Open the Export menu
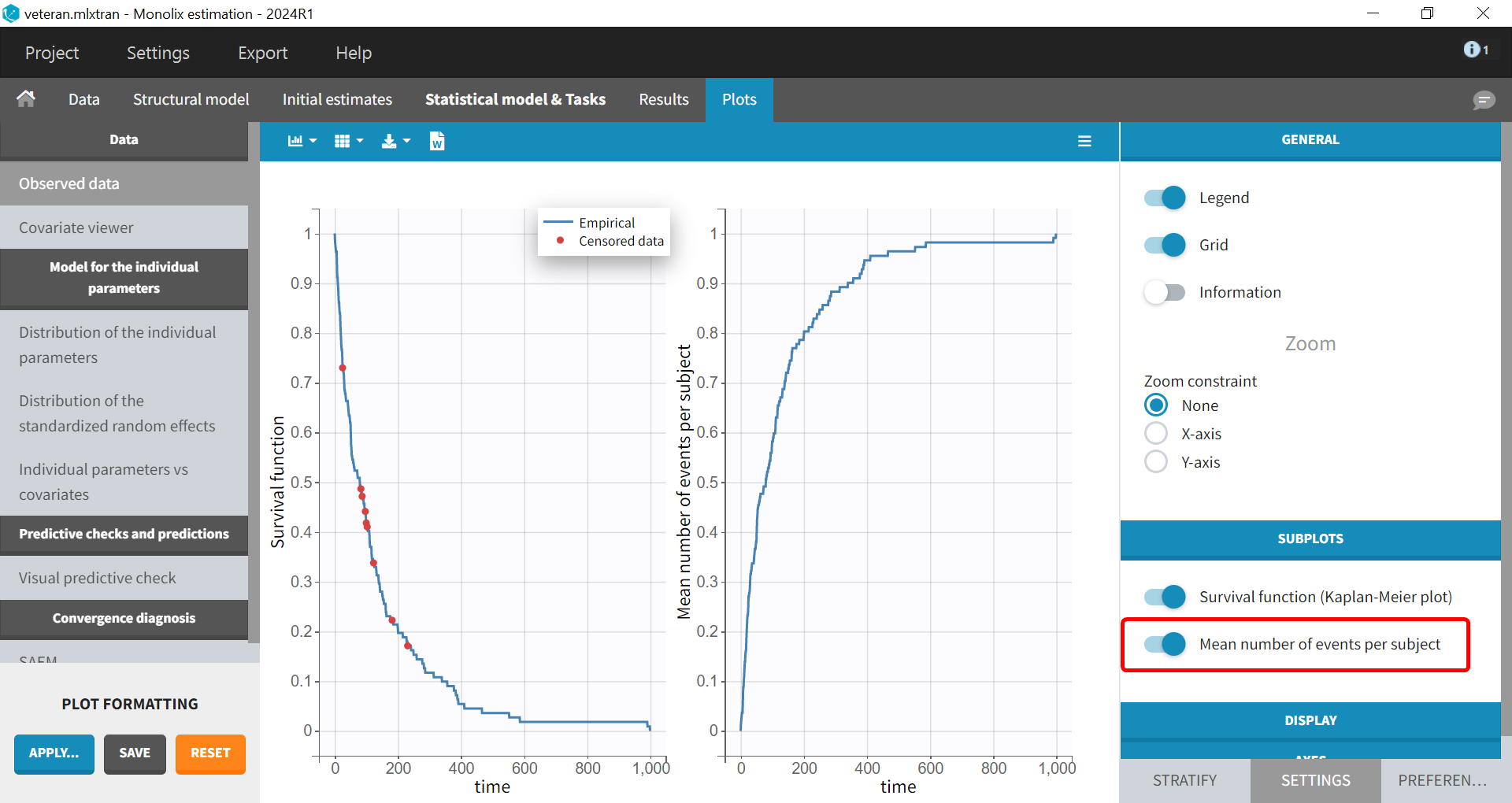 tap(262, 53)
